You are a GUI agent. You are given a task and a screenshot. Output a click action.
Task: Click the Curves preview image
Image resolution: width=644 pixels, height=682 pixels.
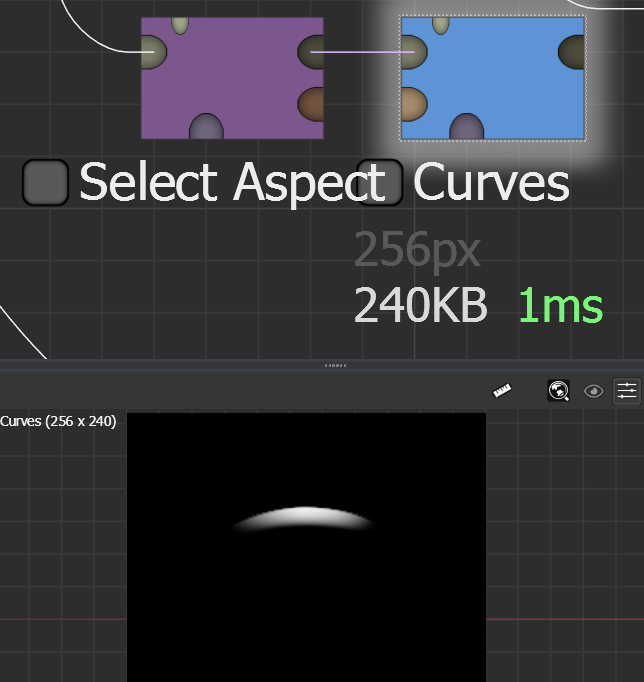(x=306, y=547)
